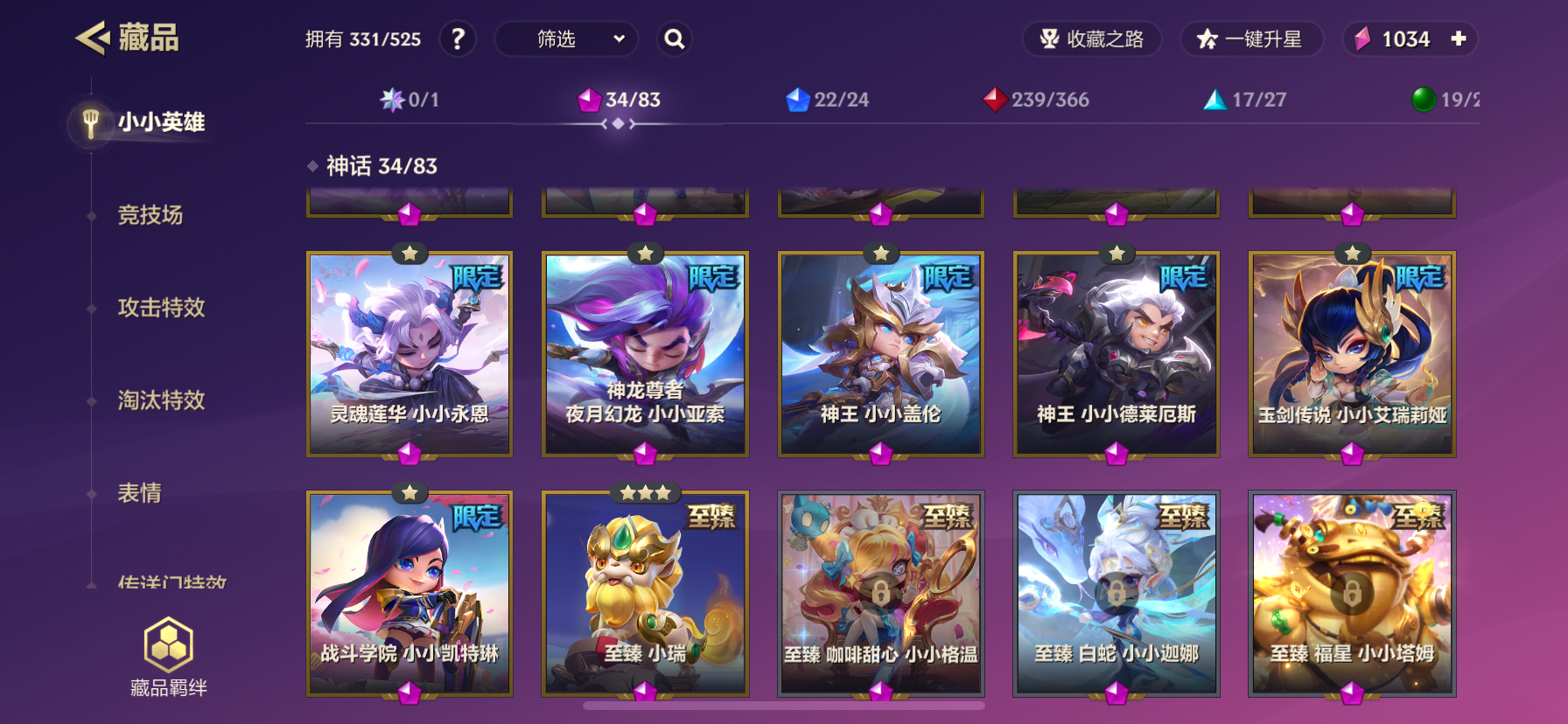This screenshot has height=724, width=1568.
Task: Select the 灵魂莲华 小小永恩 card
Action: (x=409, y=354)
